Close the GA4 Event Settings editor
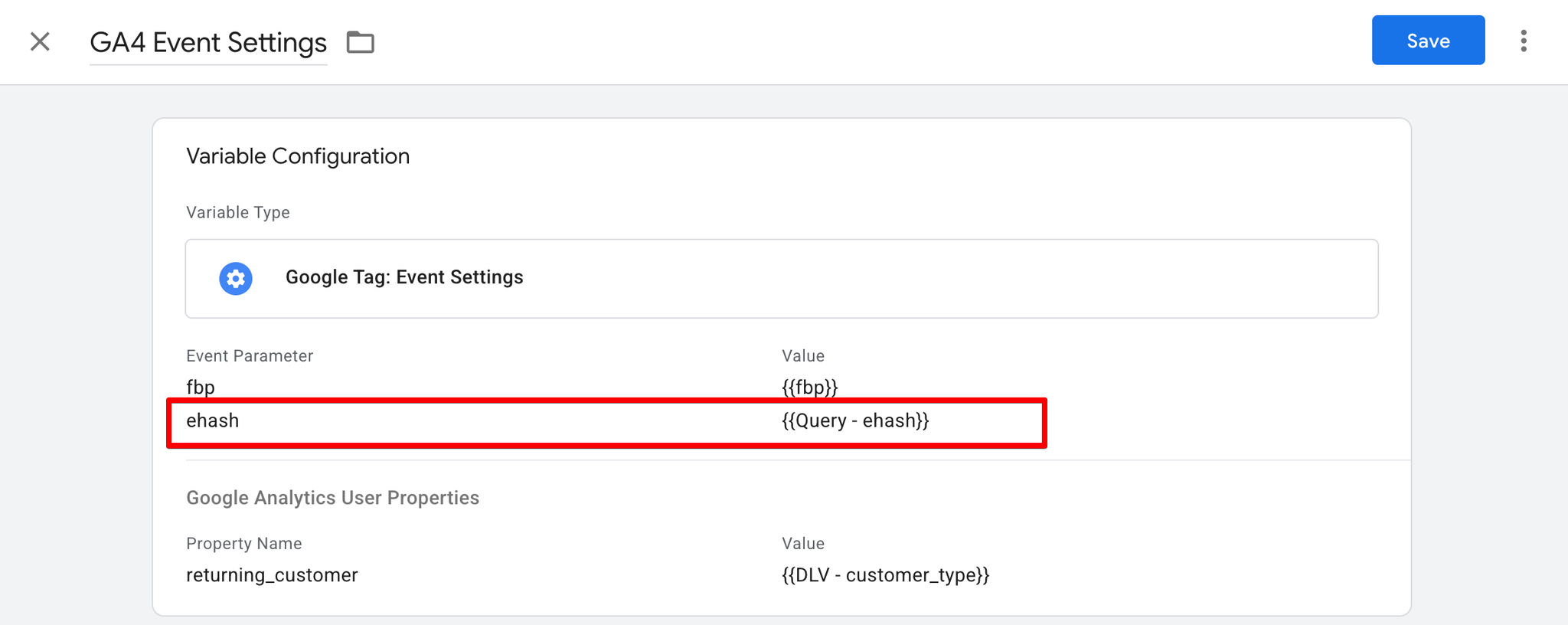Image resolution: width=1568 pixels, height=625 pixels. (x=40, y=41)
